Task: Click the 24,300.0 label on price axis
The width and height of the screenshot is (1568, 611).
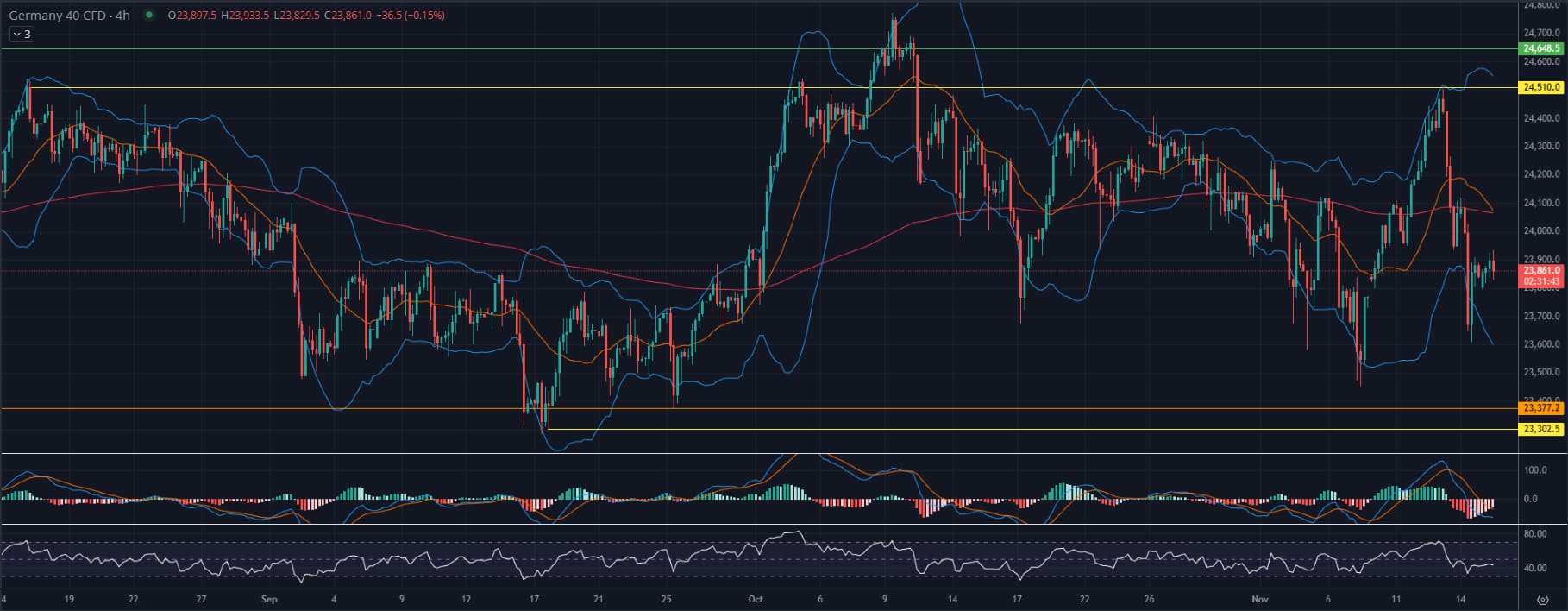Action: [x=1541, y=146]
